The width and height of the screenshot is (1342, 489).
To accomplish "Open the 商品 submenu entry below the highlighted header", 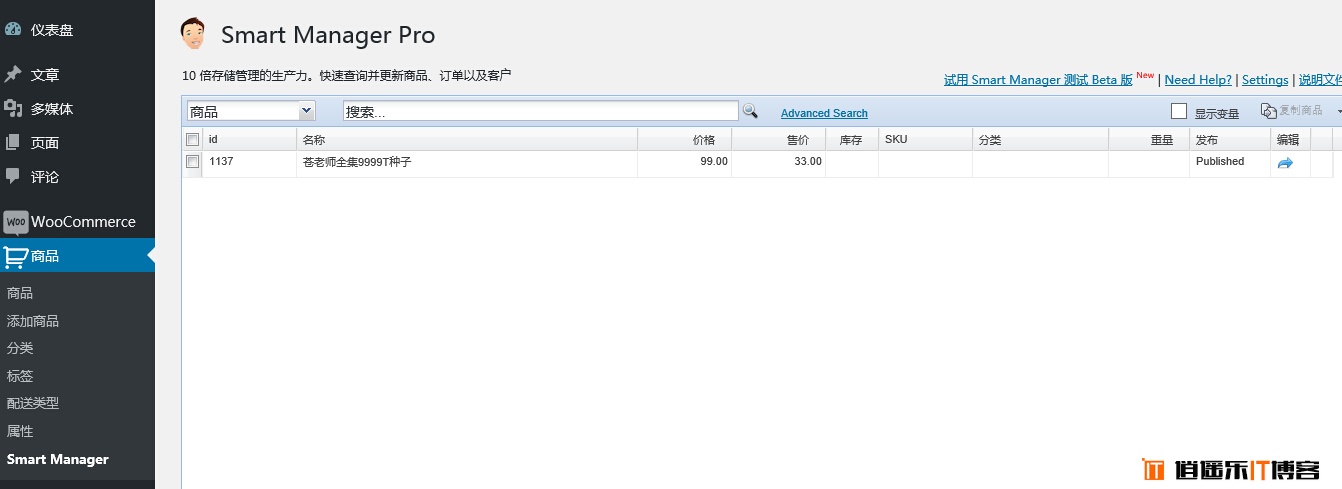I will 20,293.
